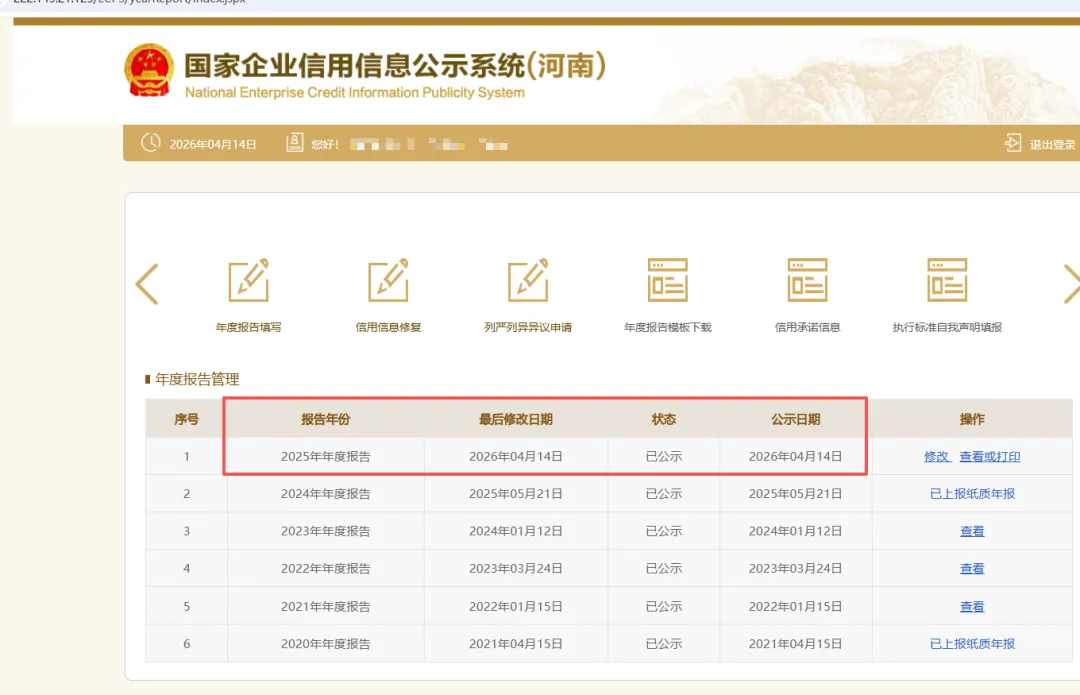This screenshot has height=695, width=1080.
Task: Select the 2024年年度报告 cell
Action: pos(326,494)
